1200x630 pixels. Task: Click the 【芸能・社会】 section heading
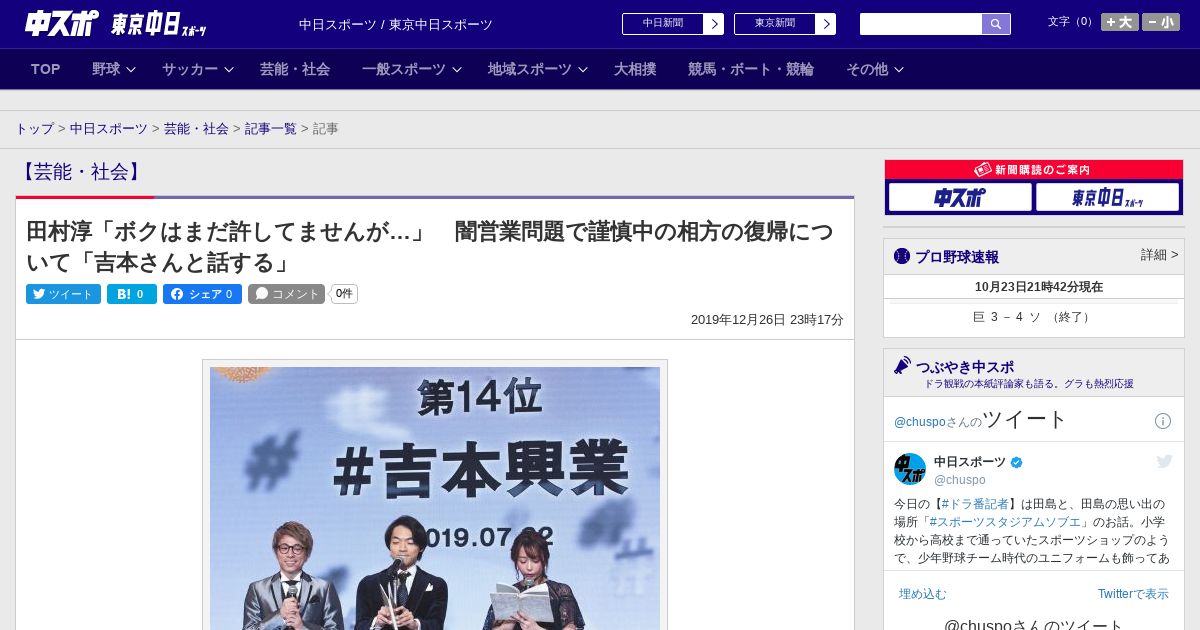(80, 172)
